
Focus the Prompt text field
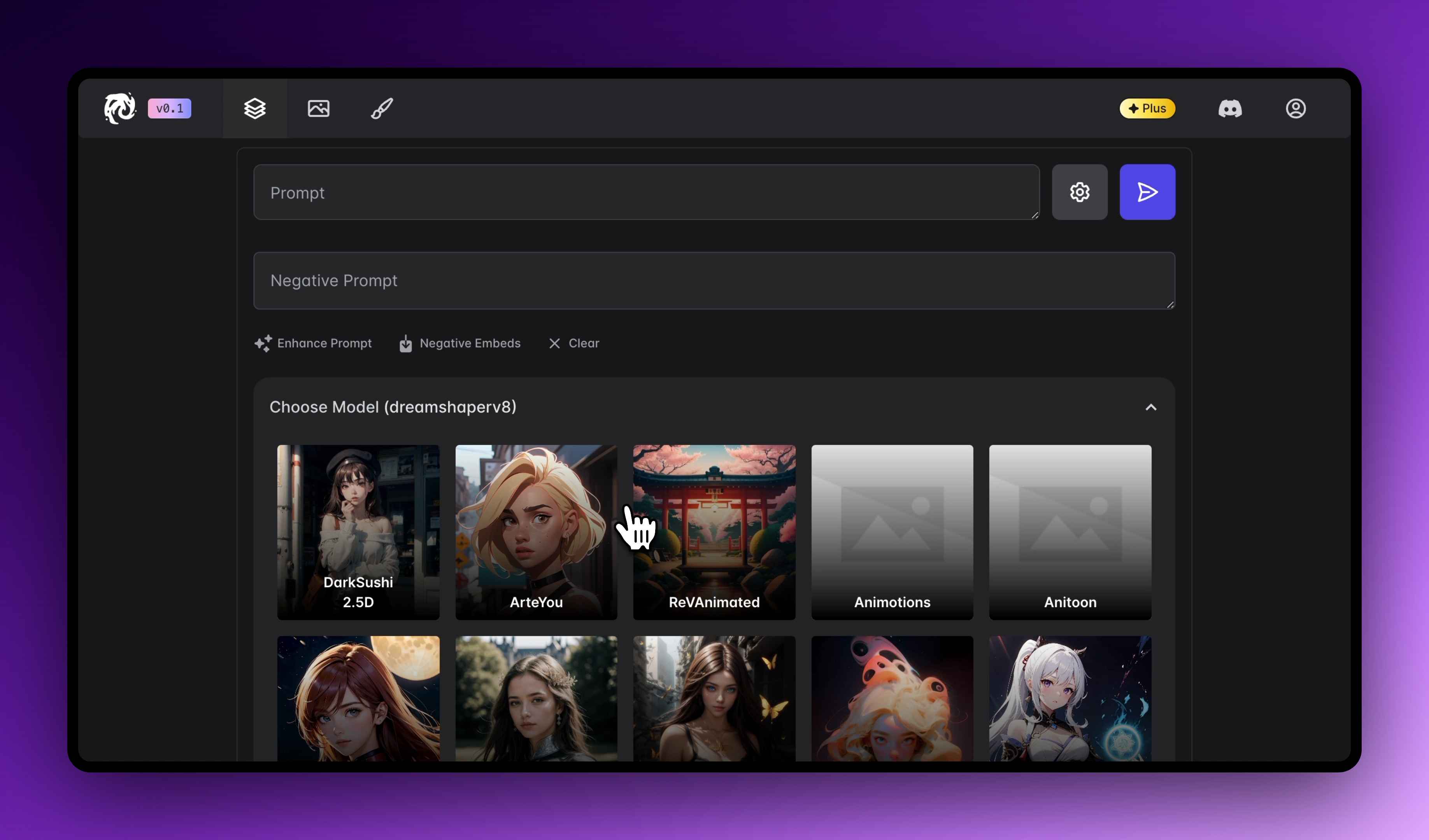tap(645, 193)
